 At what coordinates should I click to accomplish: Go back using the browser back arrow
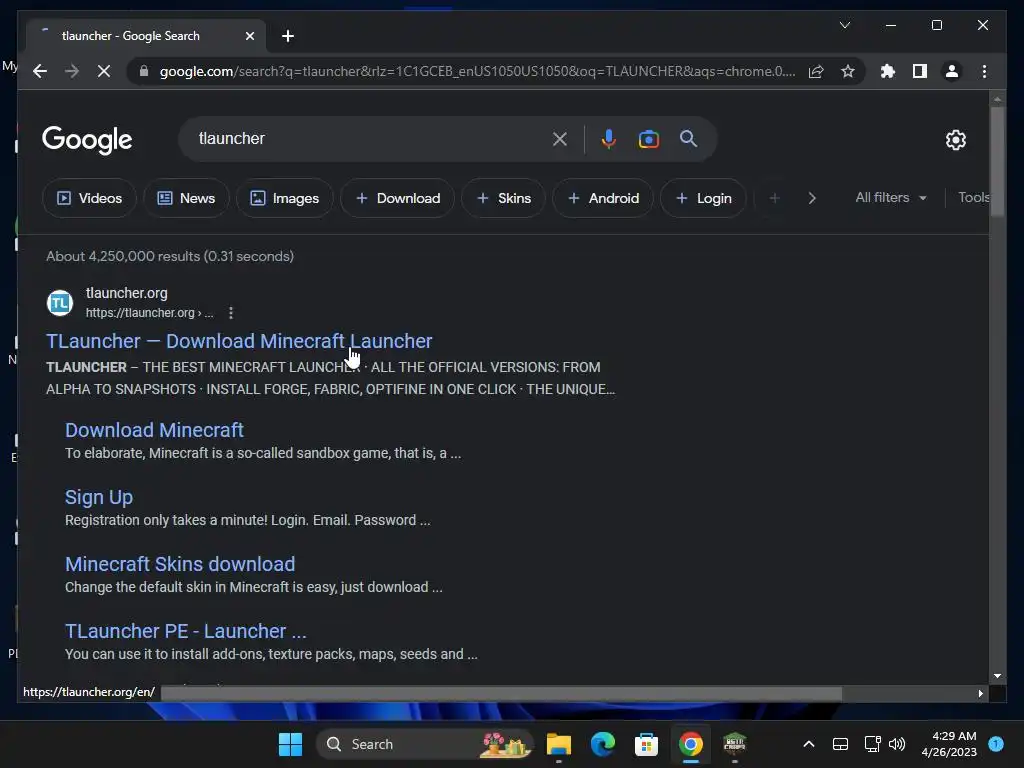pos(40,71)
